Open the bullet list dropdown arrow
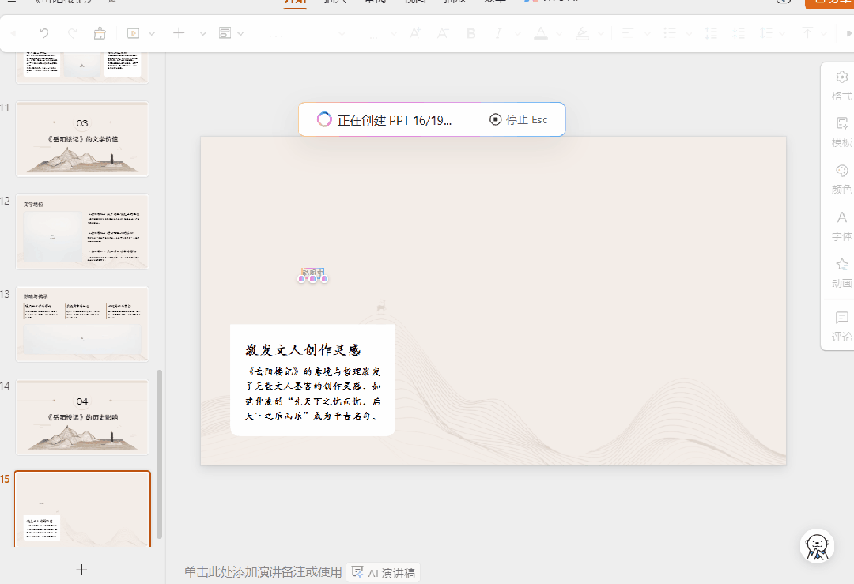 (689, 34)
